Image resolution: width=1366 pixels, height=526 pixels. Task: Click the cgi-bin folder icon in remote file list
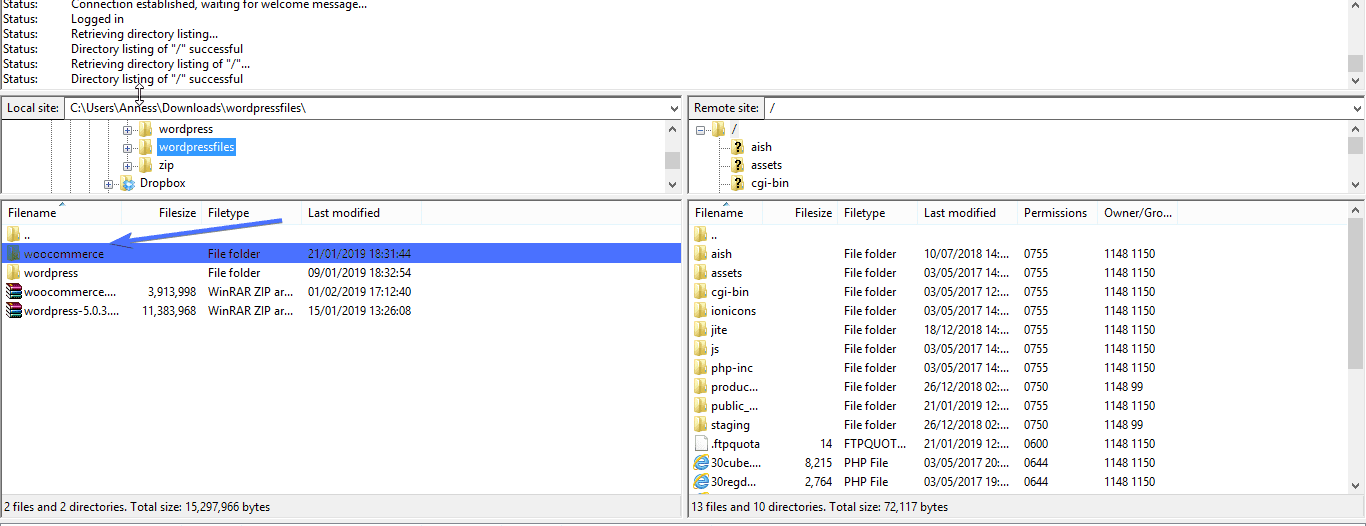click(701, 292)
